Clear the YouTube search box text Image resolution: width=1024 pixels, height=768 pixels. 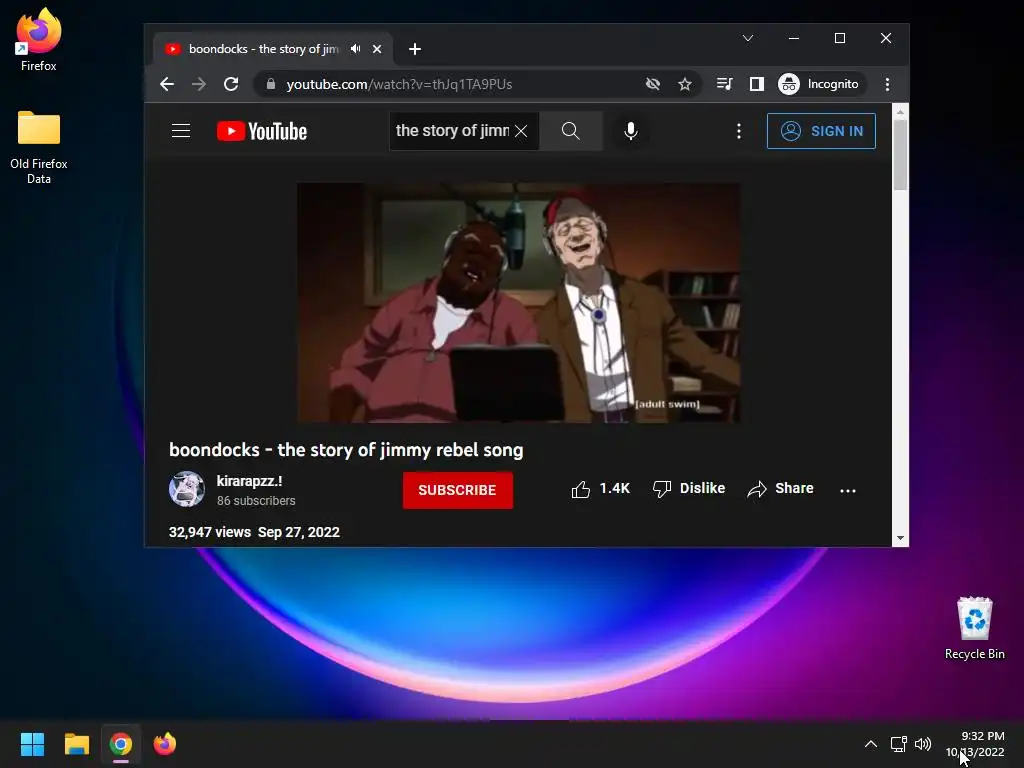coord(520,131)
